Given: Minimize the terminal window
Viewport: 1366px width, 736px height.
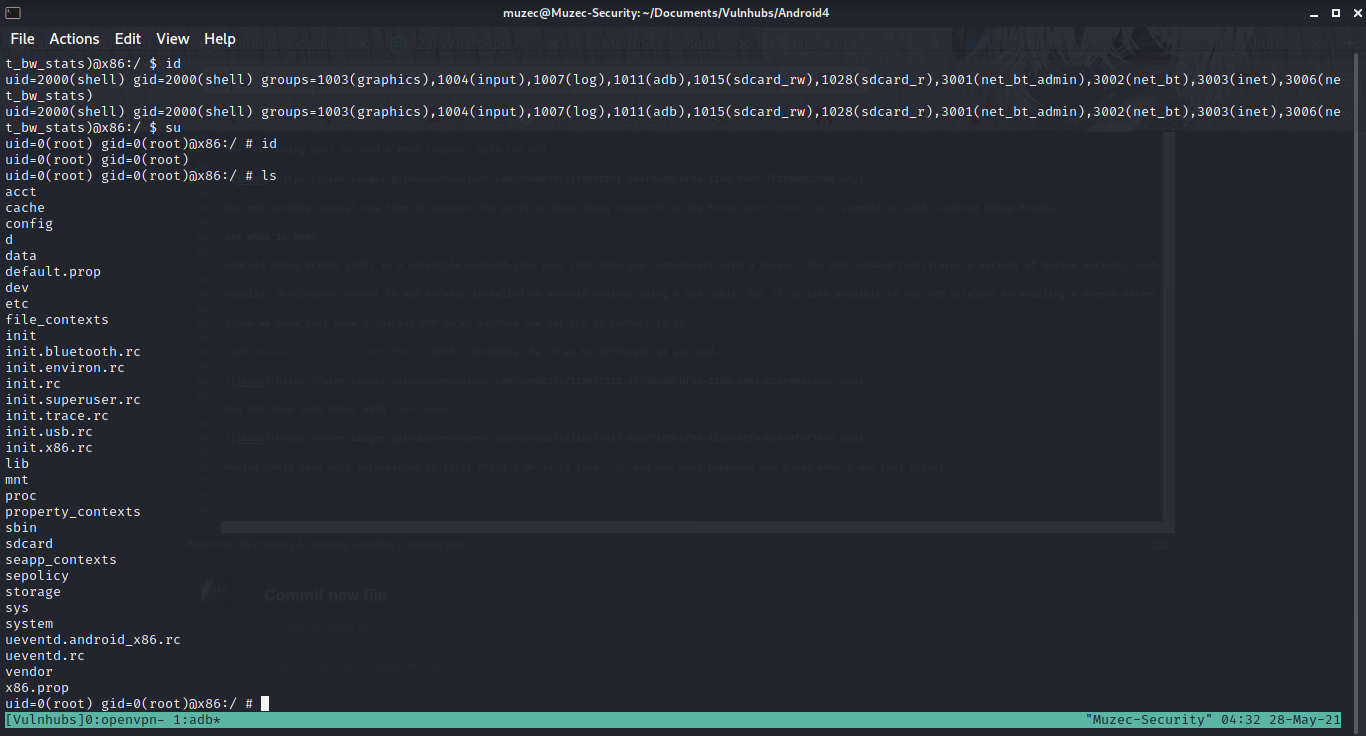Looking at the screenshot, I should click(x=1311, y=13).
